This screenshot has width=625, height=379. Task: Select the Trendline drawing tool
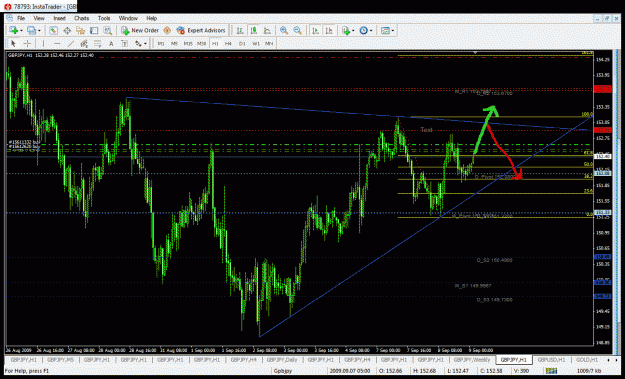click(71, 43)
